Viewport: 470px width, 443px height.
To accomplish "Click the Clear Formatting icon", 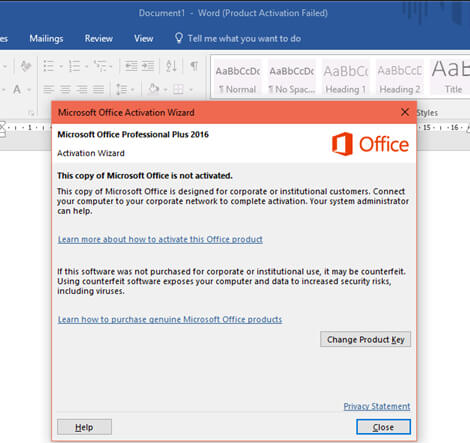I will [26, 66].
